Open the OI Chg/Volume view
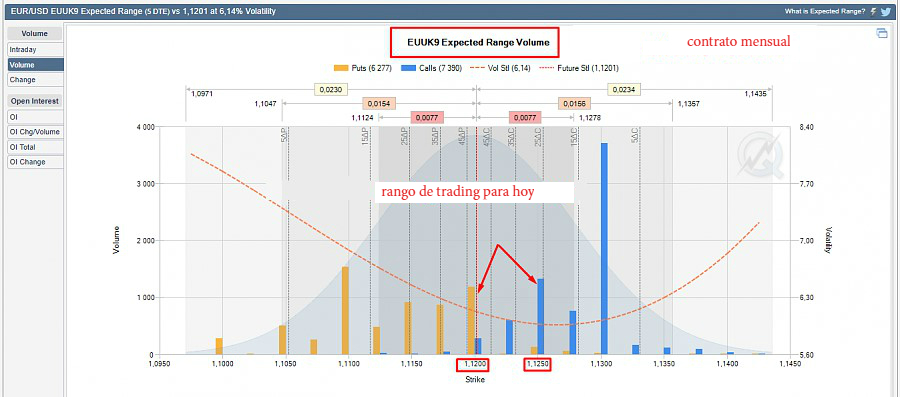The width and height of the screenshot is (900, 397). 35,132
